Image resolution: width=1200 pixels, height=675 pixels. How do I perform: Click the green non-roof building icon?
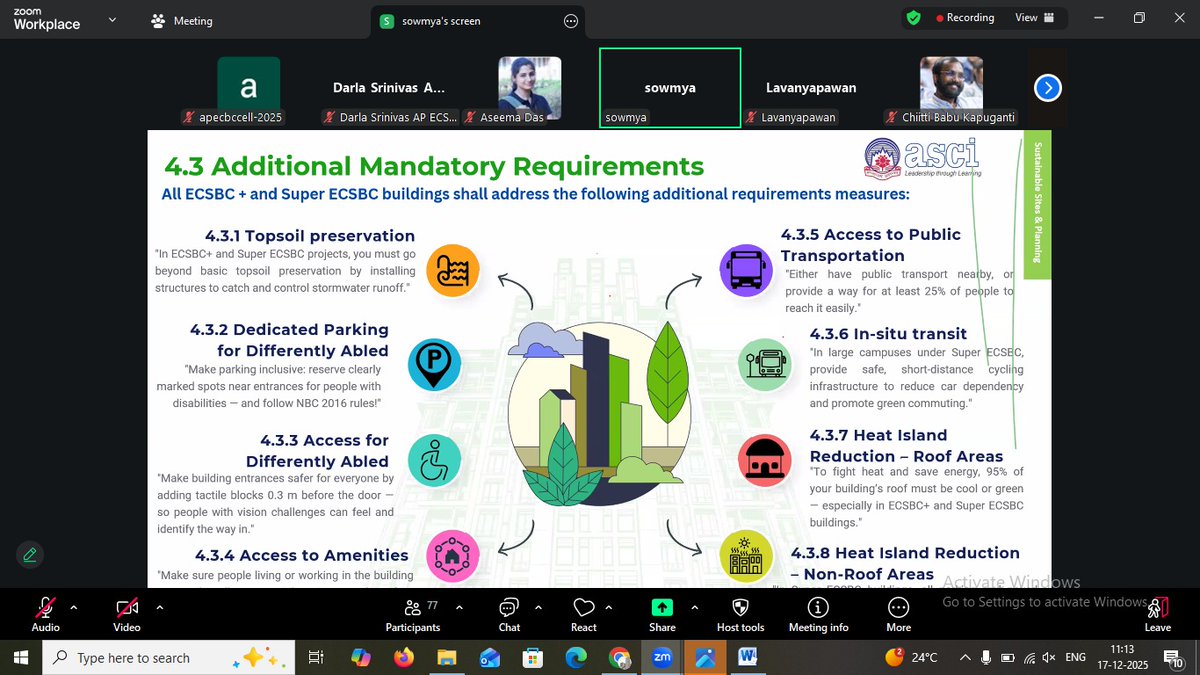tap(746, 558)
